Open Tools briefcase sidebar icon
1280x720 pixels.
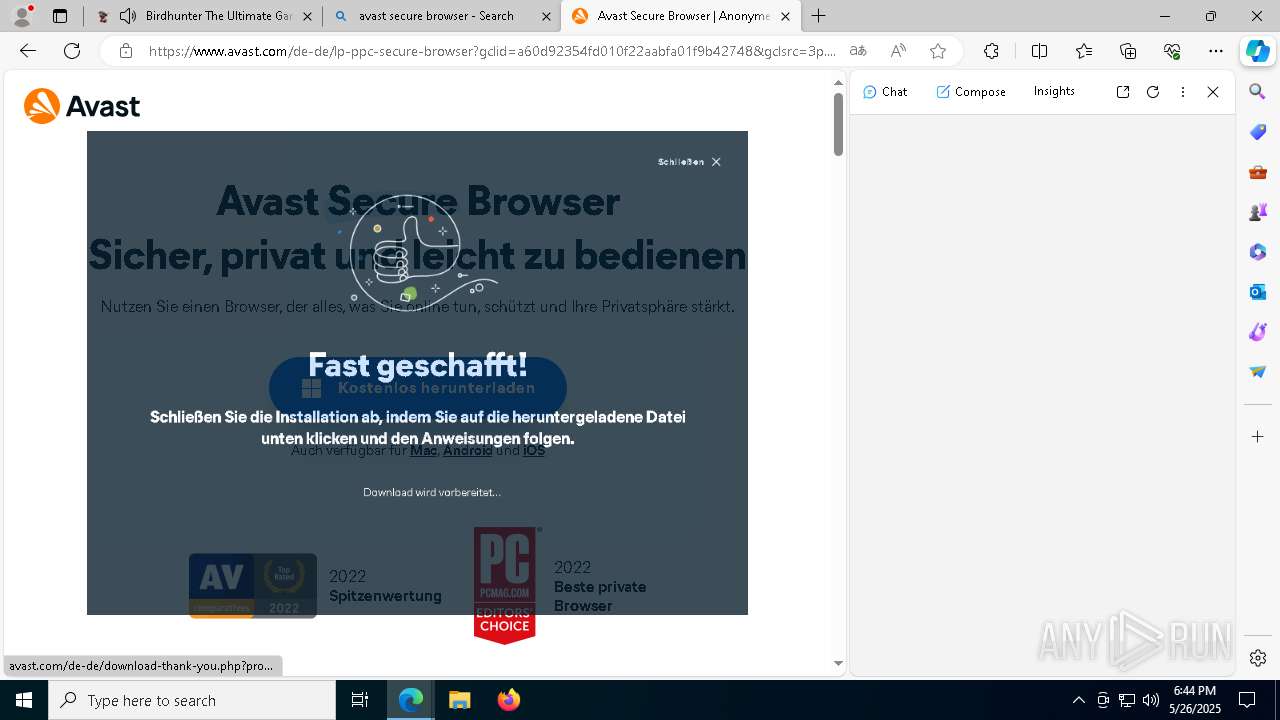1258,172
